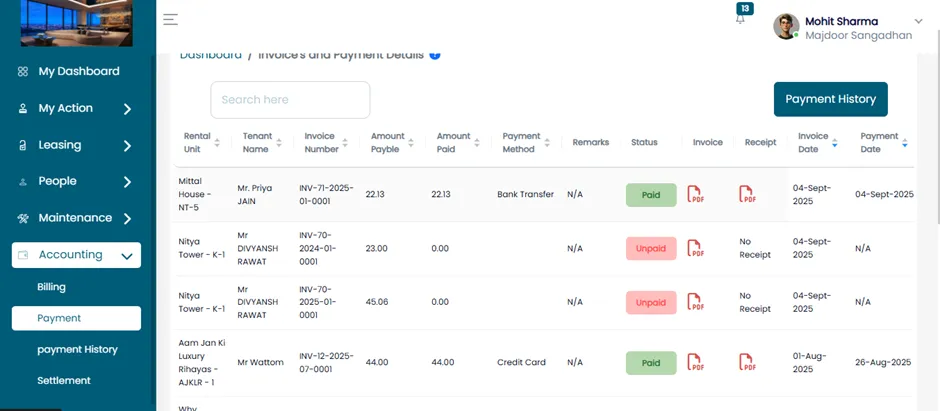Image resolution: width=940 pixels, height=411 pixels.
Task: Select the Mittal House - NT-5 cell
Action: tap(195, 194)
